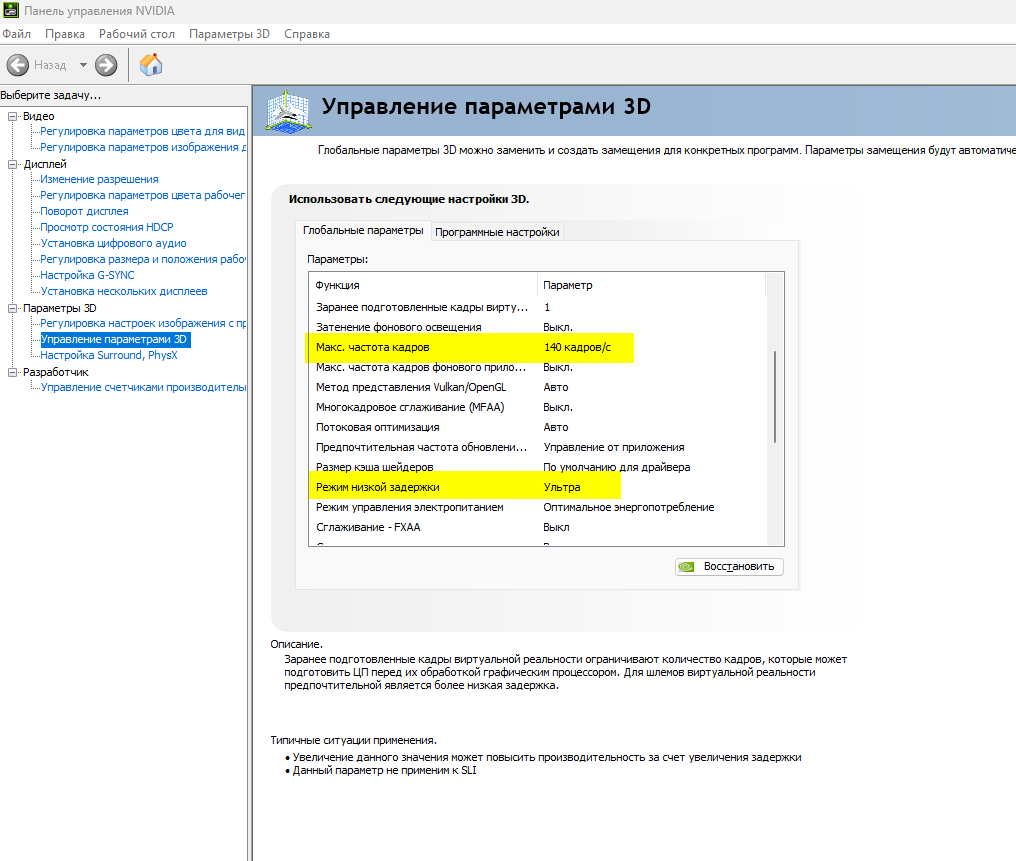Collapse the Разработчик tree node
The height and width of the screenshot is (861, 1016).
pos(12,372)
